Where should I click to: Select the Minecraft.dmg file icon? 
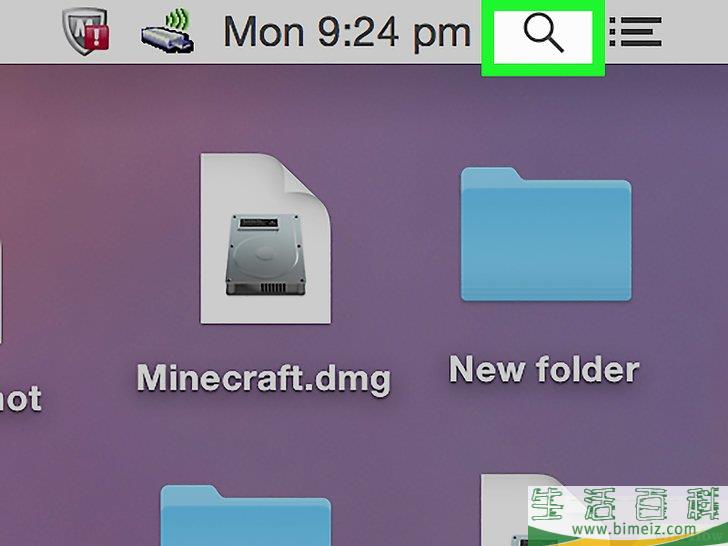(266, 238)
